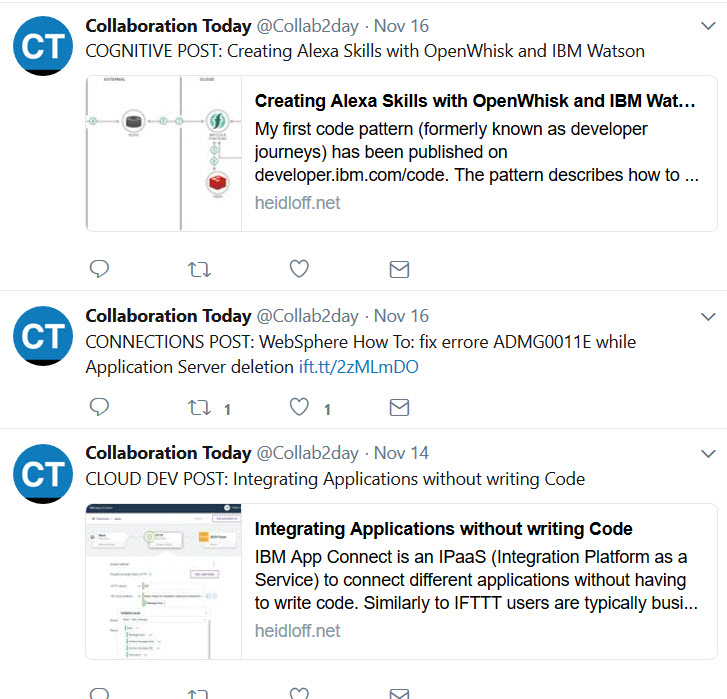The height and width of the screenshot is (699, 727).
Task: Like the Alexa Skills tweet
Action: point(299,269)
